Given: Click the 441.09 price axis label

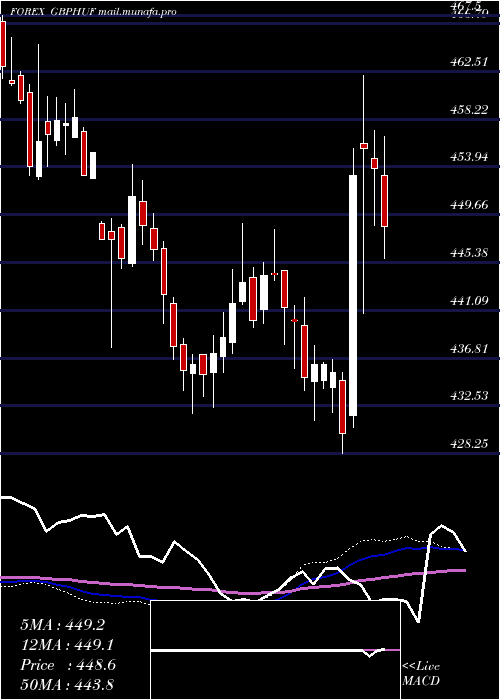Looking at the screenshot, I should (468, 301).
